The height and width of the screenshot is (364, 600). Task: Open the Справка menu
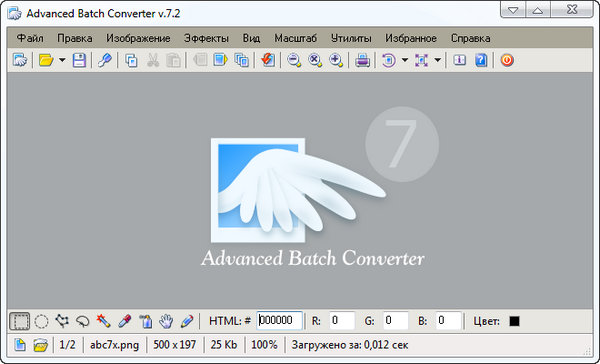click(470, 38)
